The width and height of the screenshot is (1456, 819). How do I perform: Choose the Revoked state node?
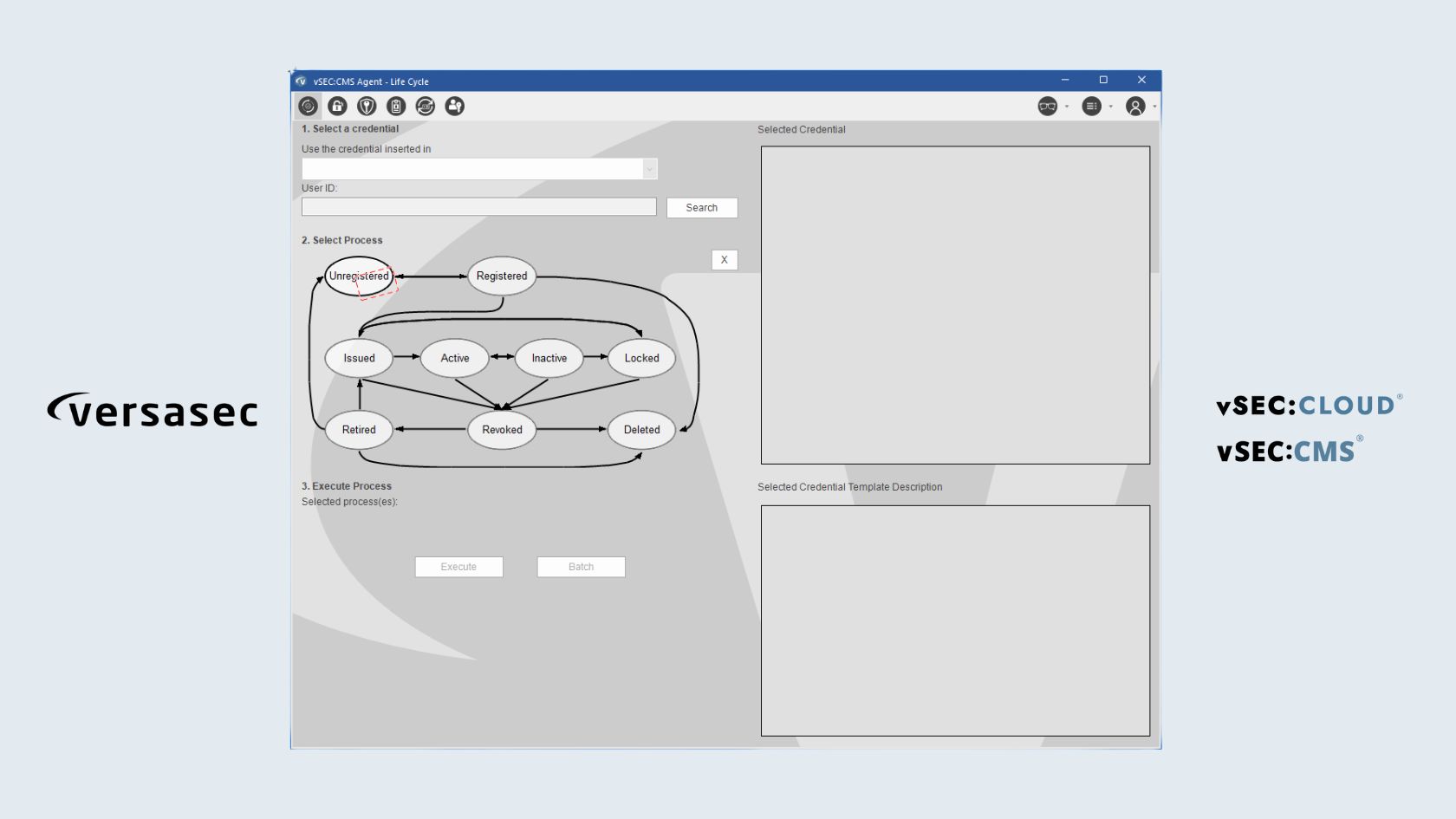(x=502, y=430)
